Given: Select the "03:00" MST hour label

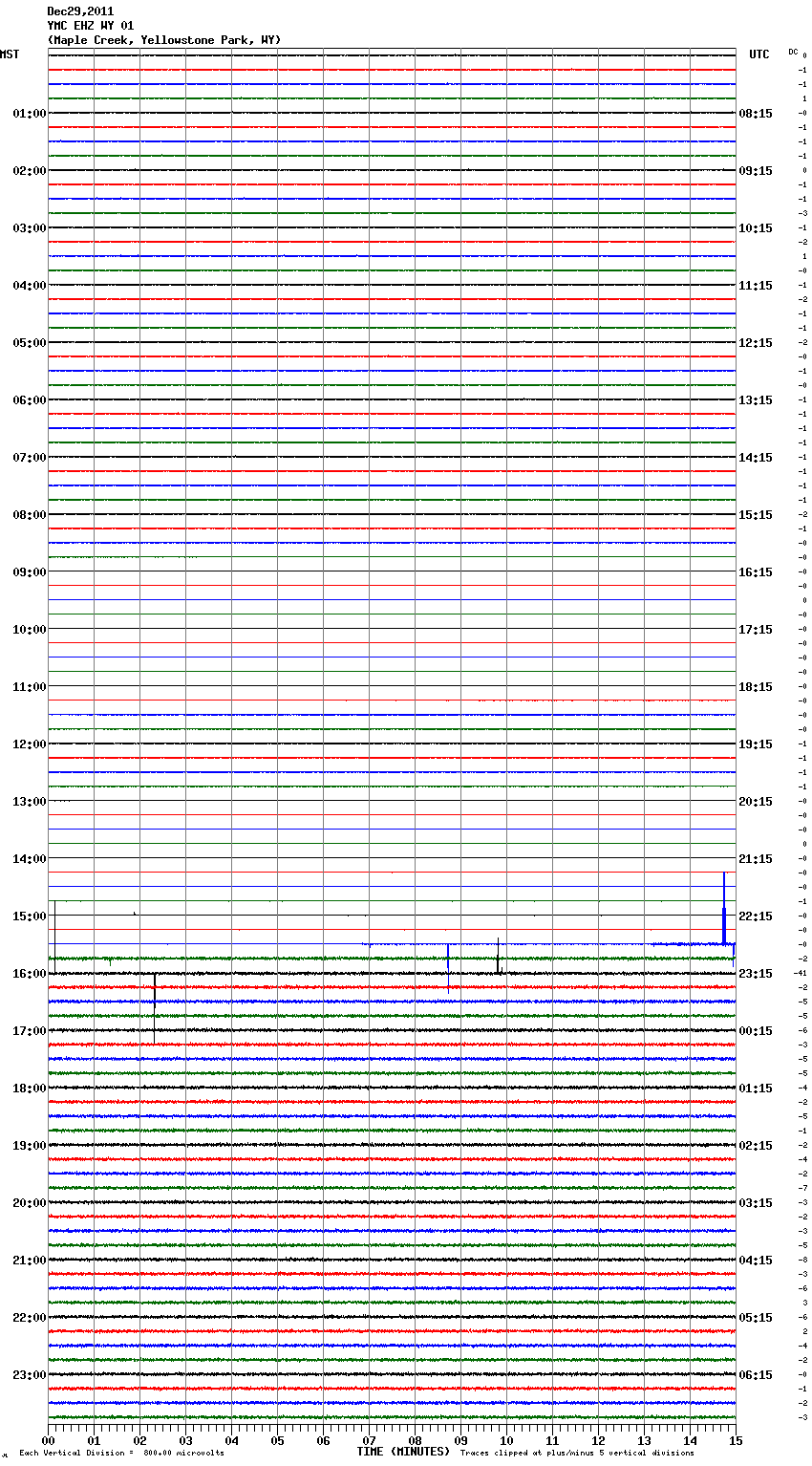Looking at the screenshot, I should tap(30, 228).
